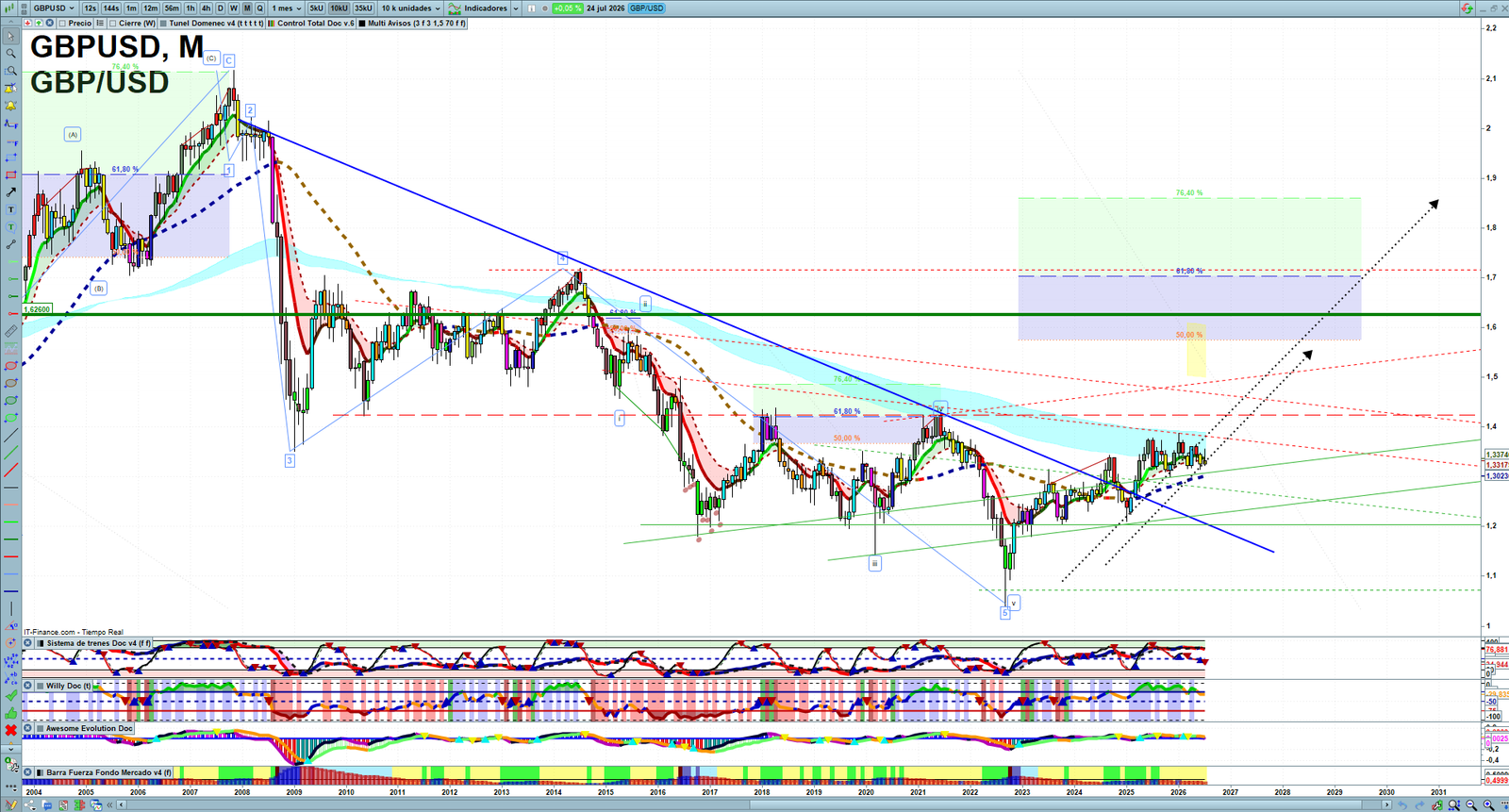The image size is (1509, 812).
Task: Set history to 35kU units
Action: tap(363, 8)
